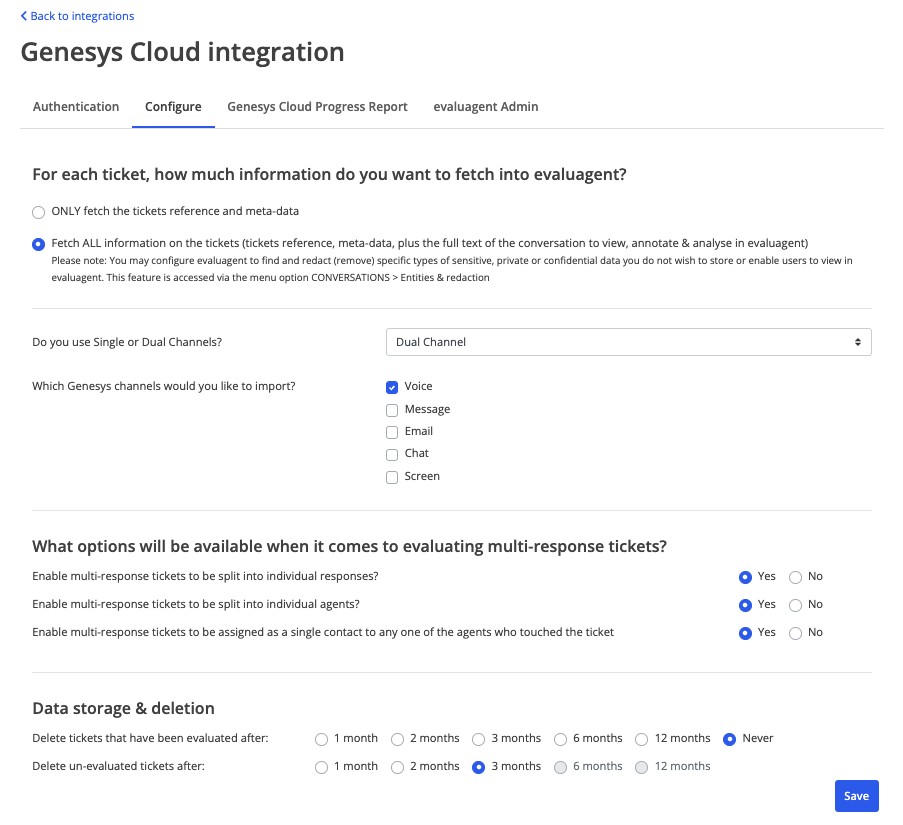Click 'Do you use Single or Dual Channels?' label
The image size is (903, 825).
click(127, 342)
